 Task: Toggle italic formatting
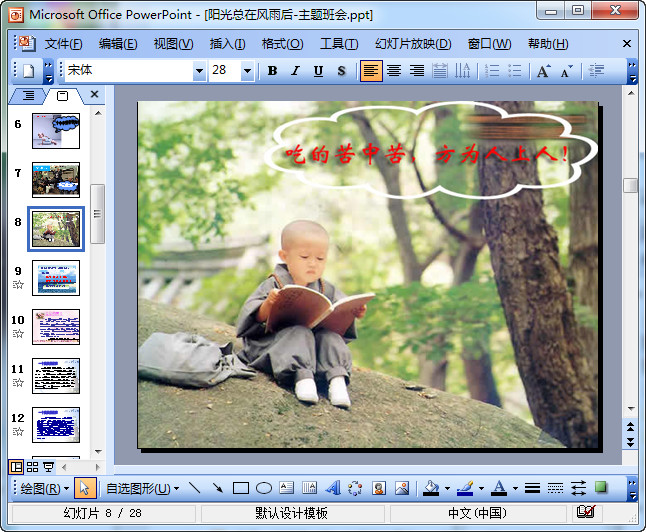click(295, 71)
